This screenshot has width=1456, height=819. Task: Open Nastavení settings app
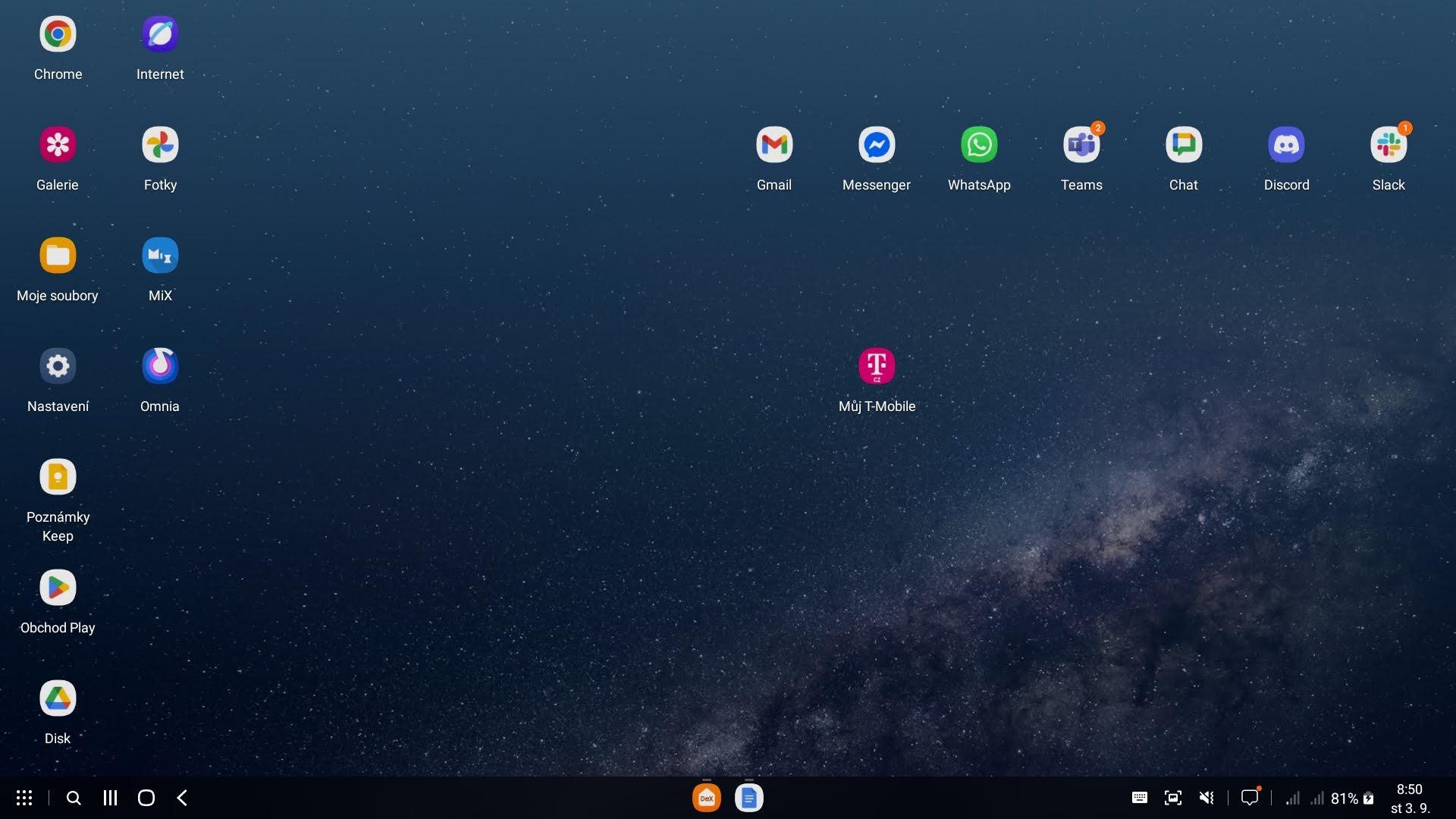click(58, 366)
